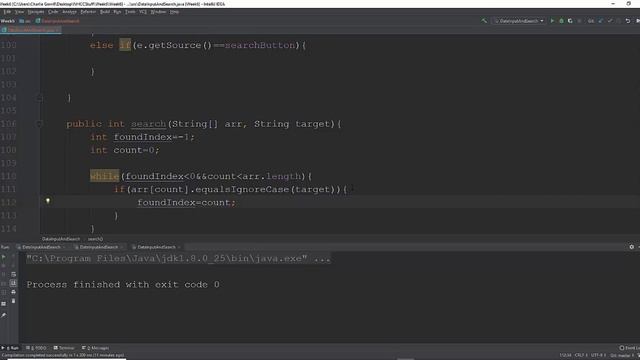The height and width of the screenshot is (360, 640).
Task: Toggle the fold marker at line 104
Action: tap(39, 98)
